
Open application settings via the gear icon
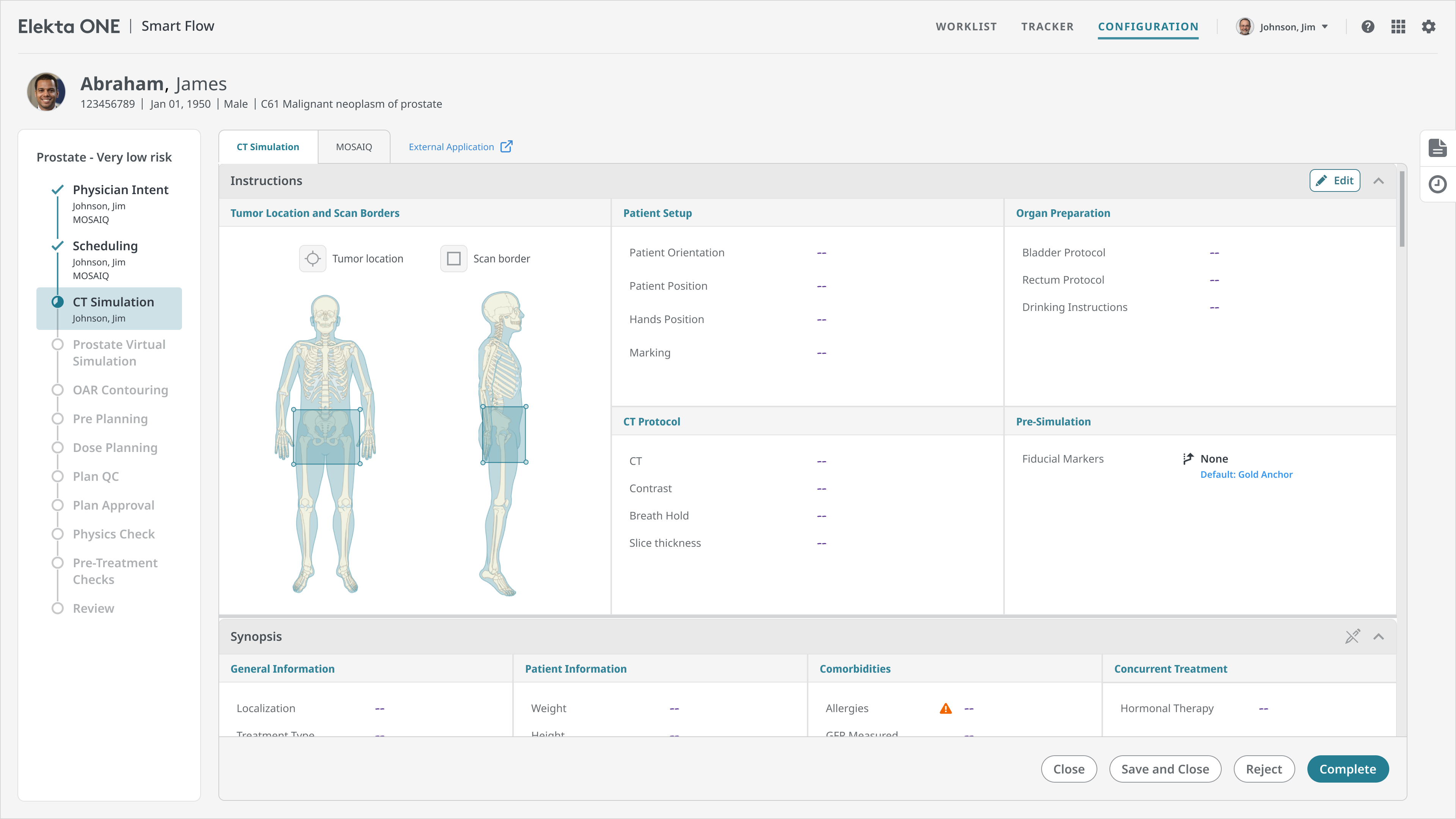click(1429, 26)
